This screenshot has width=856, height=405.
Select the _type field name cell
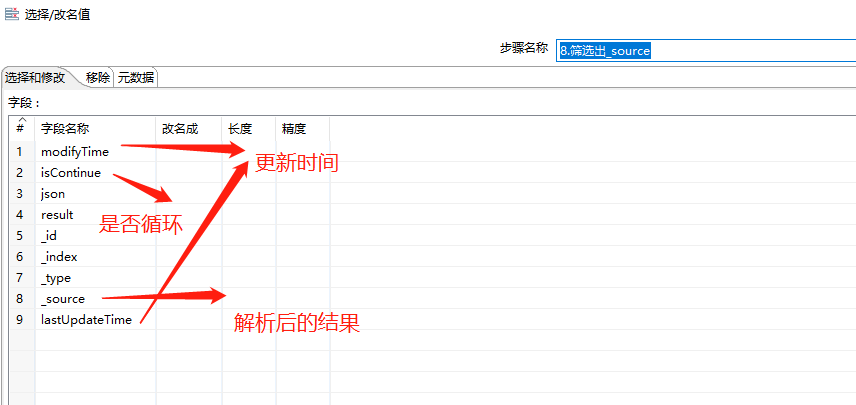click(96, 278)
